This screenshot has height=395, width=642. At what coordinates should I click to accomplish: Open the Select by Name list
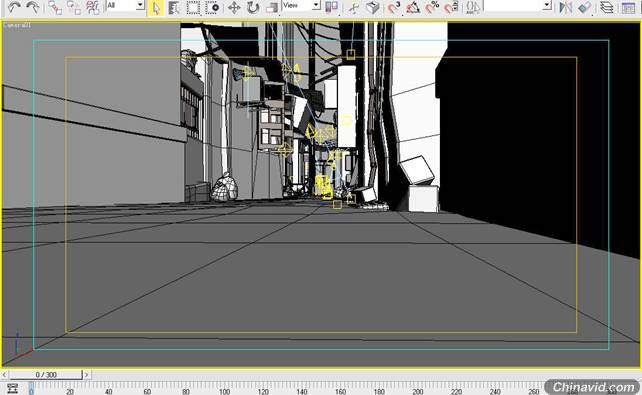(174, 7)
